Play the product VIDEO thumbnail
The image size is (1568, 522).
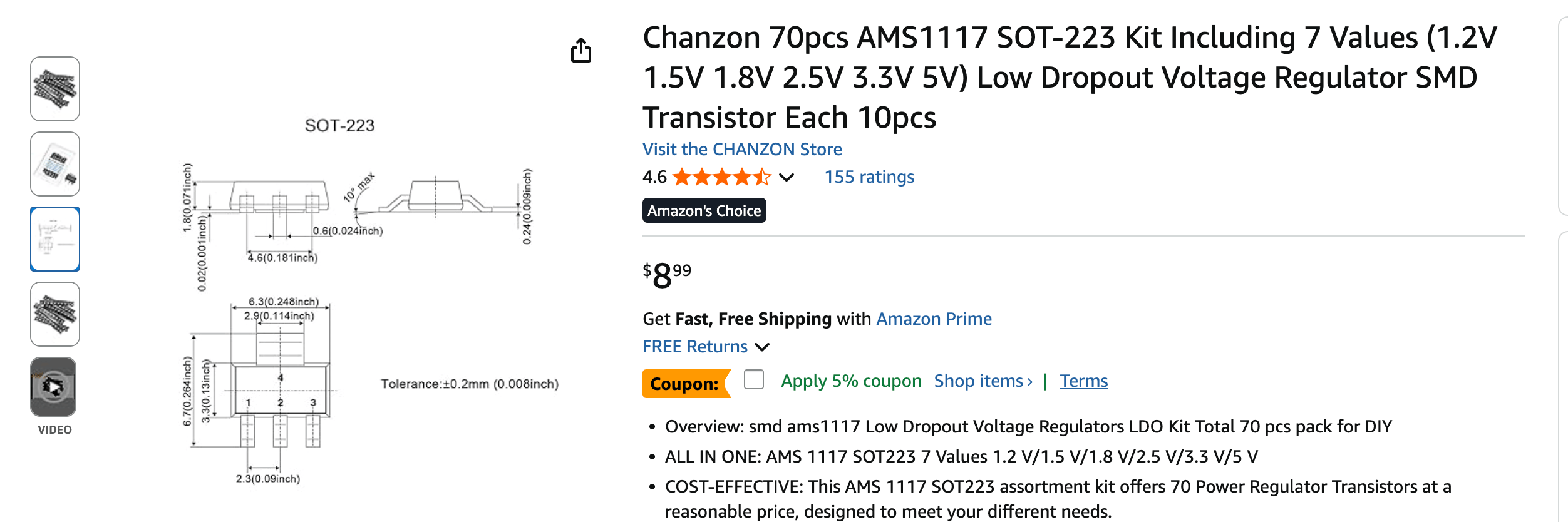pos(54,387)
